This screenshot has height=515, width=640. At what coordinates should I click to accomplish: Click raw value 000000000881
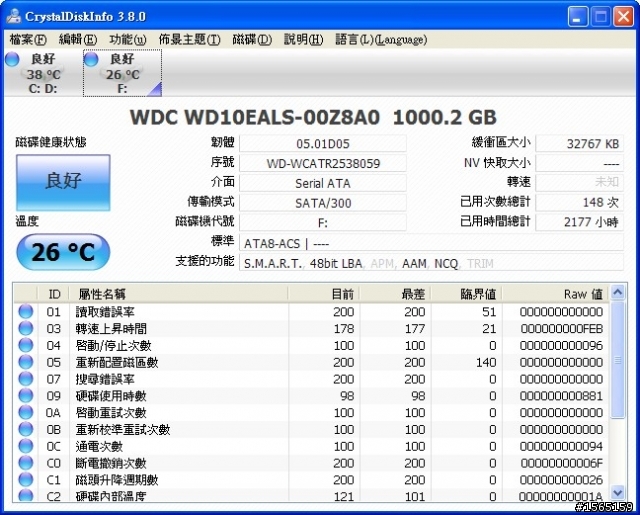point(562,396)
